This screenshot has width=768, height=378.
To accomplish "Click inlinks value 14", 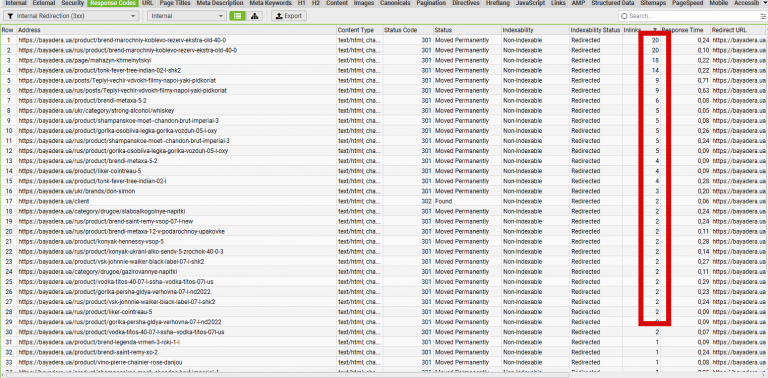I will click(x=655, y=71).
